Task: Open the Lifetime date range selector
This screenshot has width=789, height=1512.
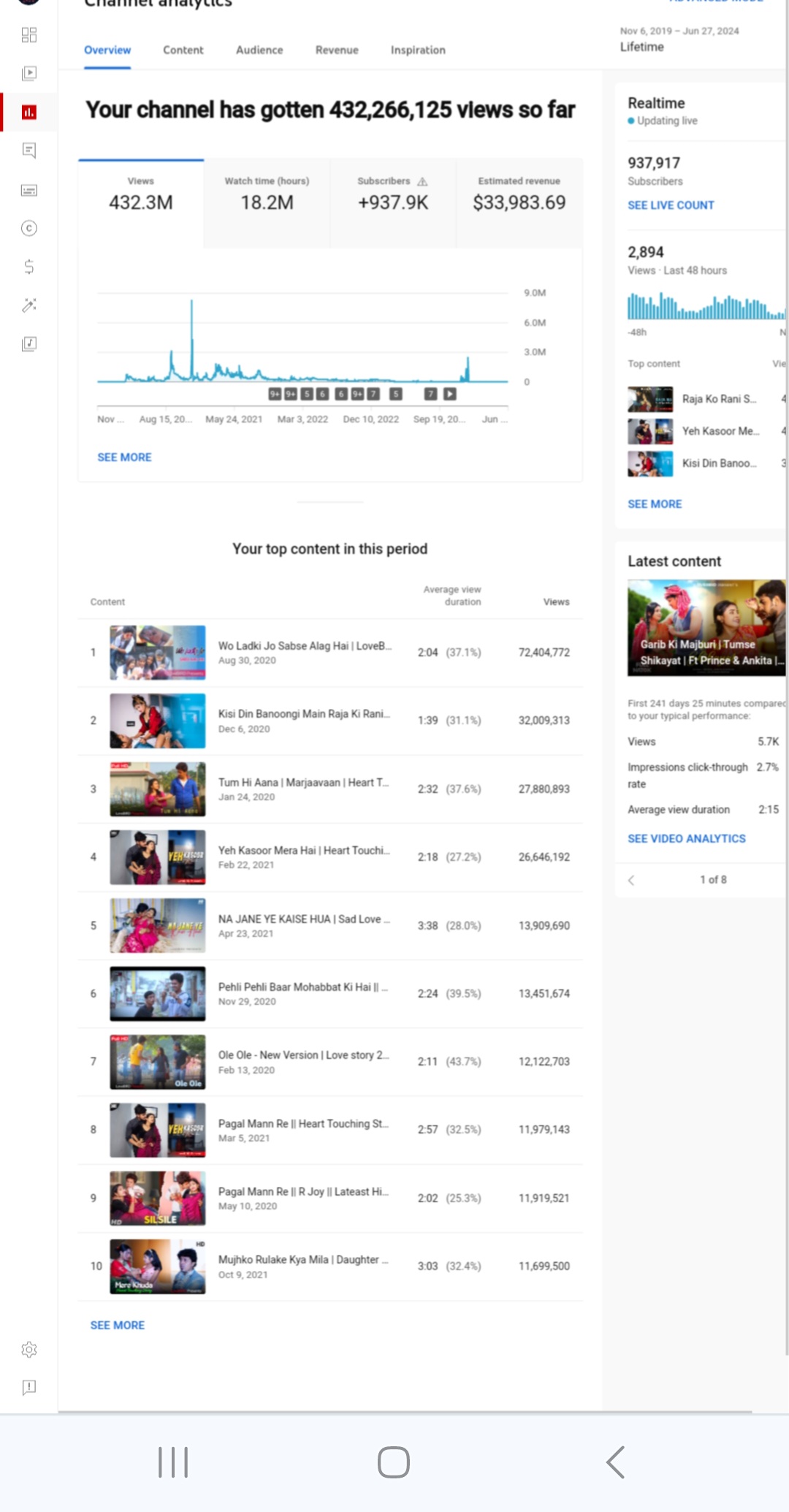Action: 679,39
